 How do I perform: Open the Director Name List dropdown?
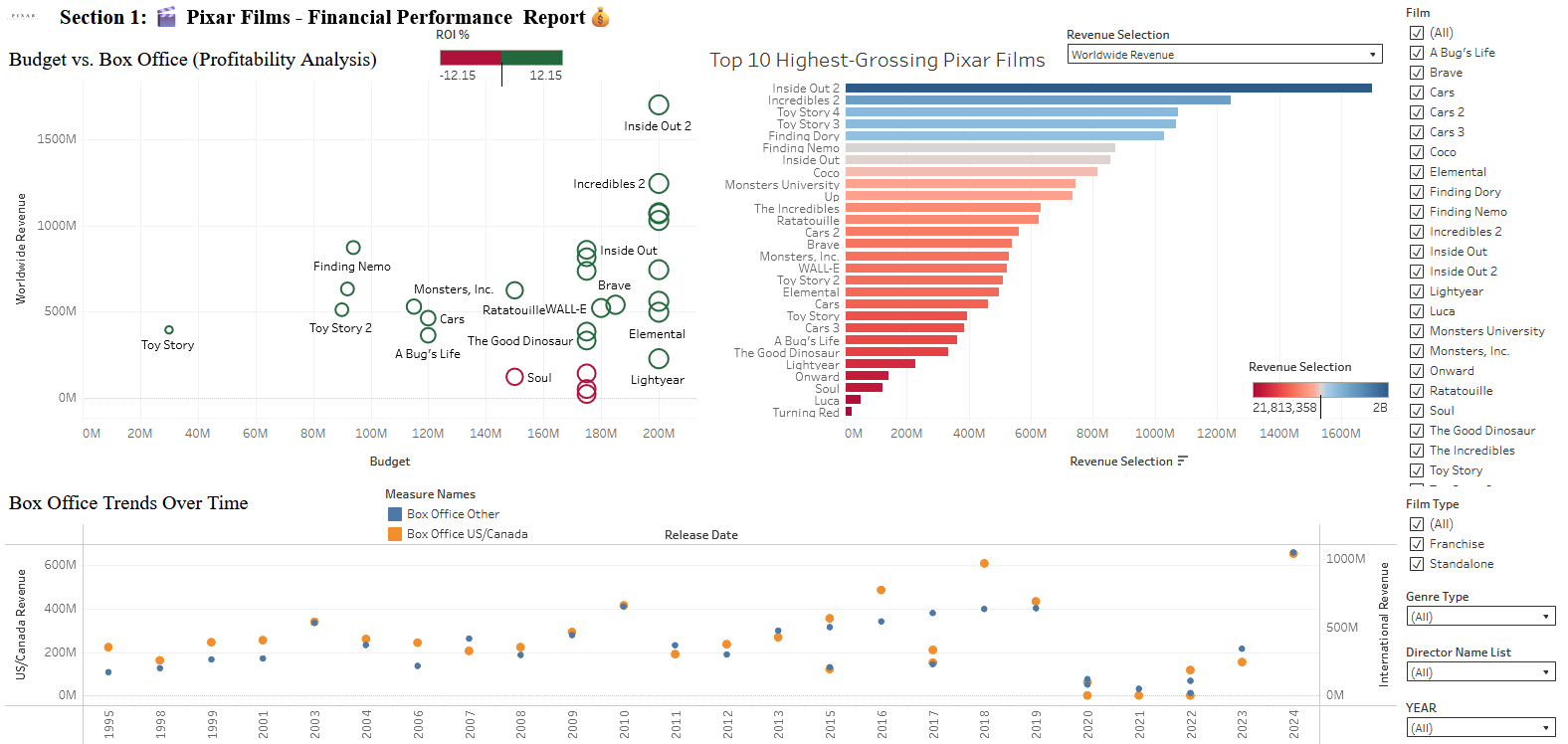1480,672
